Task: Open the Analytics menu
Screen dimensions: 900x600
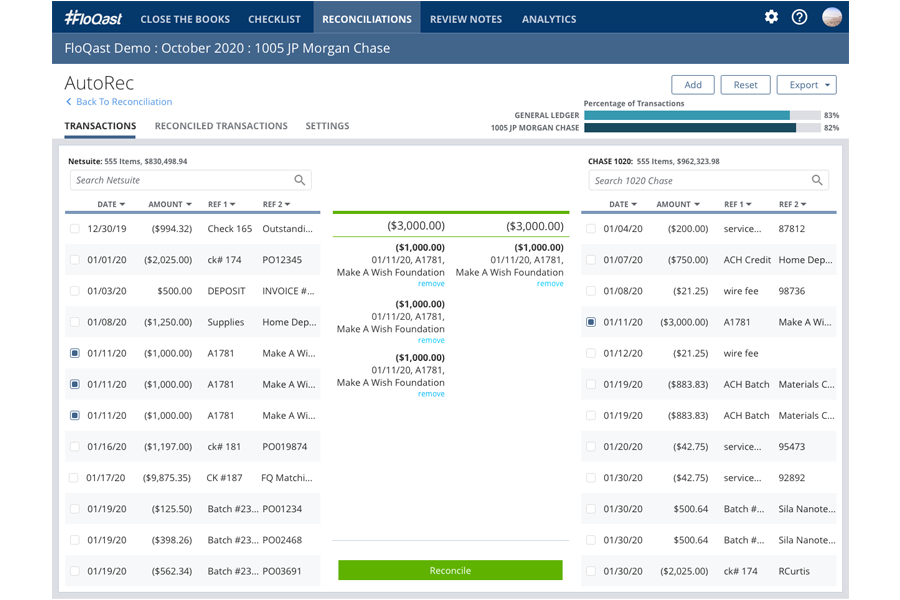Action: (549, 18)
